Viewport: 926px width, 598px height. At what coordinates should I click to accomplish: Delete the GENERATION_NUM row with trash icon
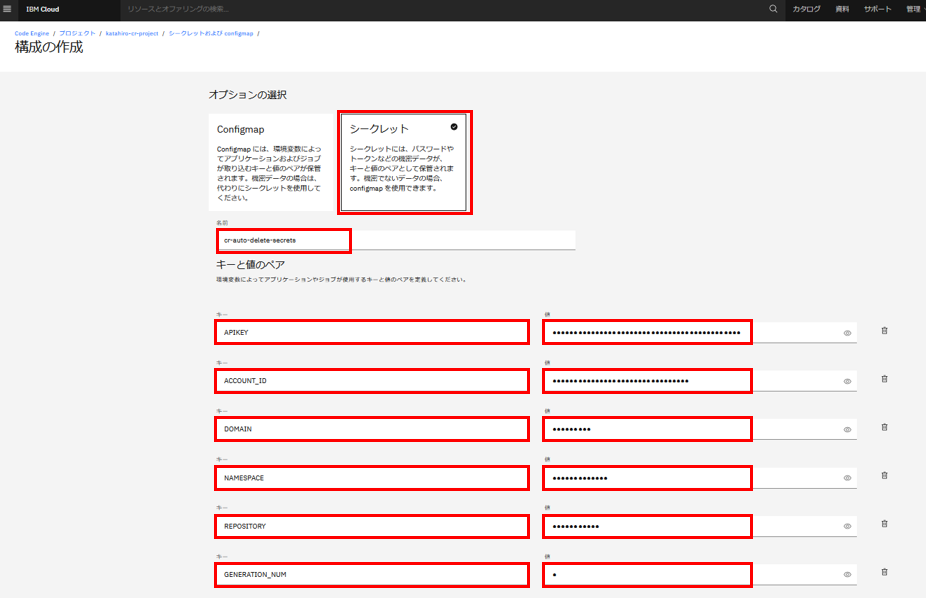884,572
